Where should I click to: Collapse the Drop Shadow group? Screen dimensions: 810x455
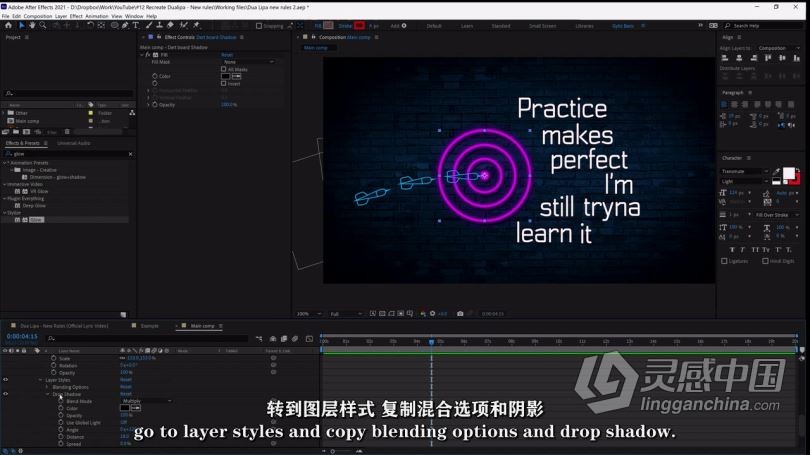48,394
